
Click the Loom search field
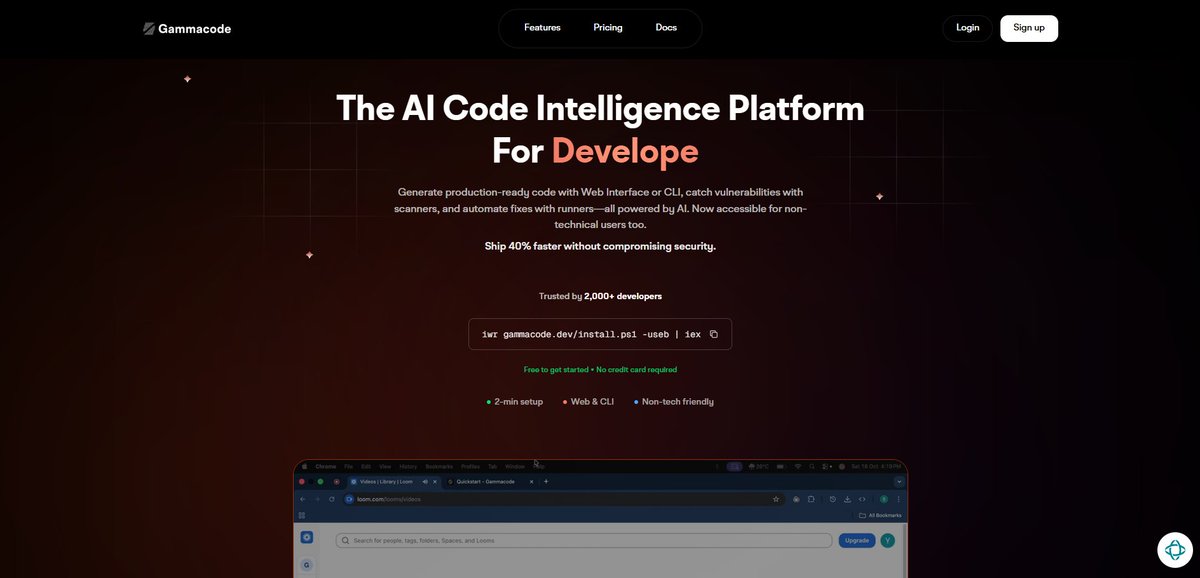(585, 540)
